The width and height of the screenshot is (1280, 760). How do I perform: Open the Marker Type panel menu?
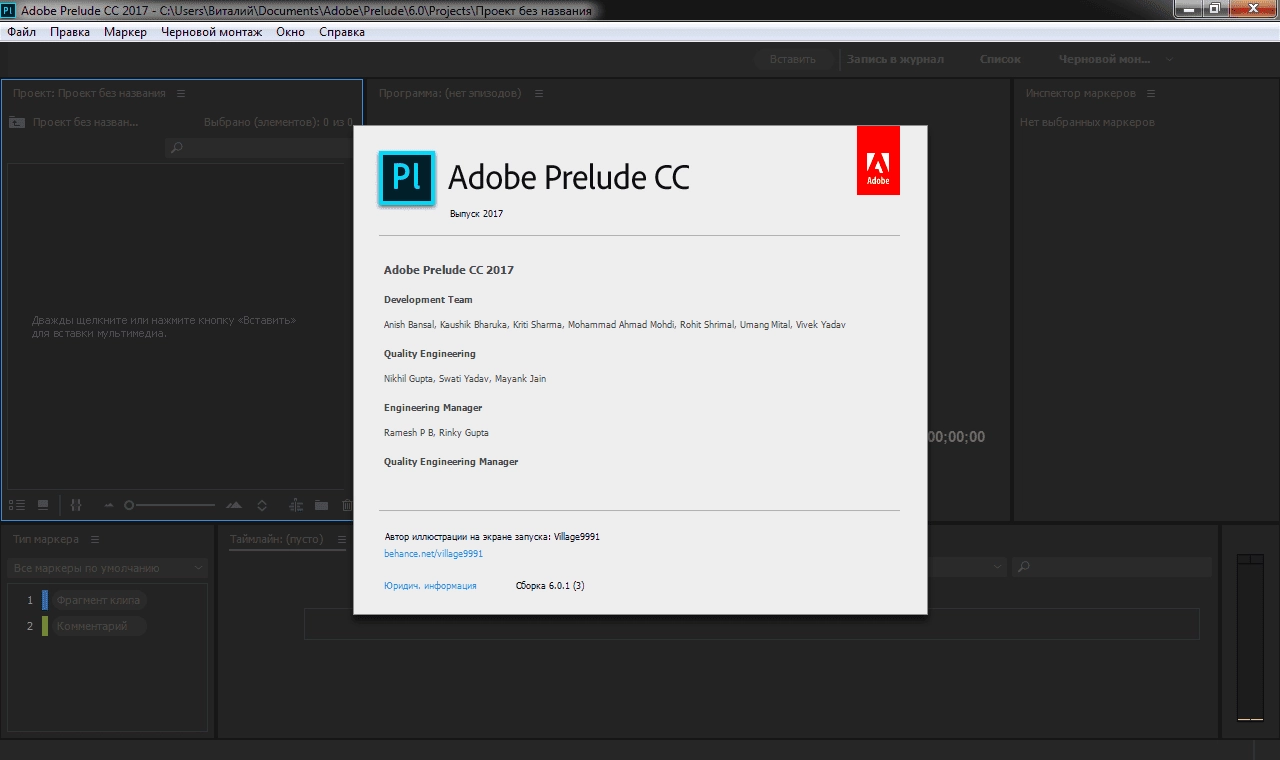click(95, 539)
